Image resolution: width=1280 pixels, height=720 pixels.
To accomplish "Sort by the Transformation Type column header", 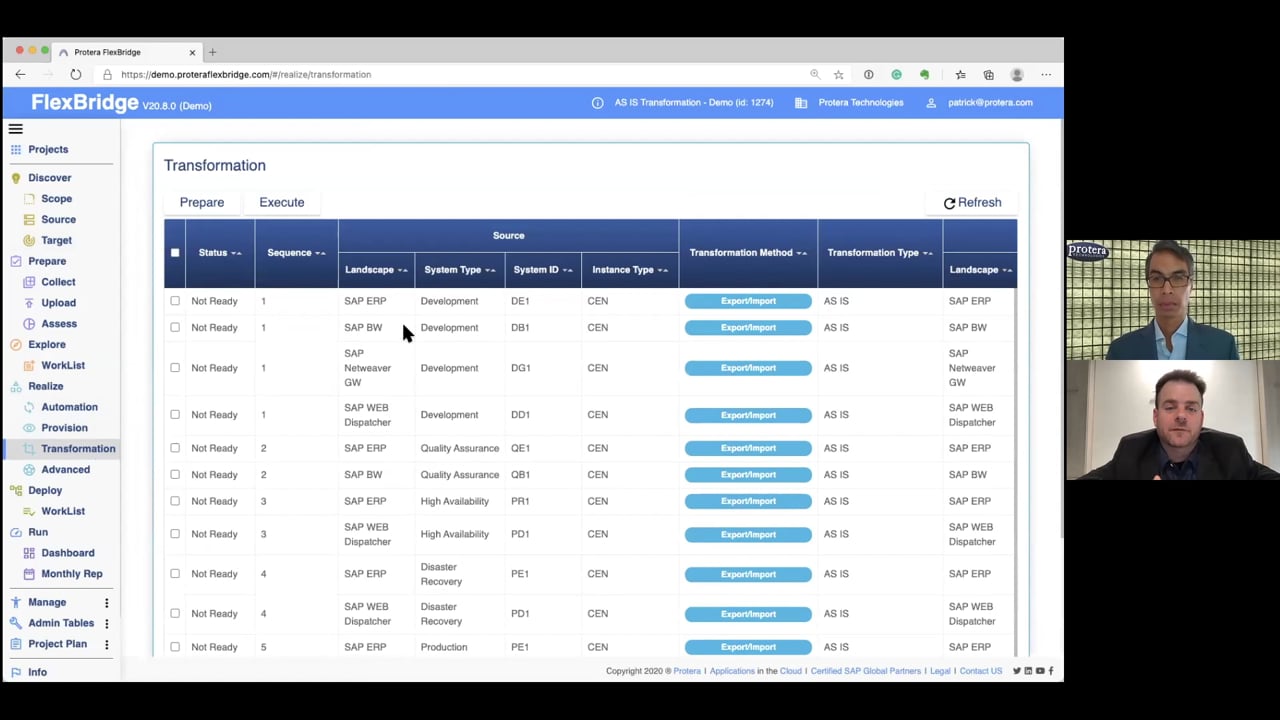I will [880, 253].
